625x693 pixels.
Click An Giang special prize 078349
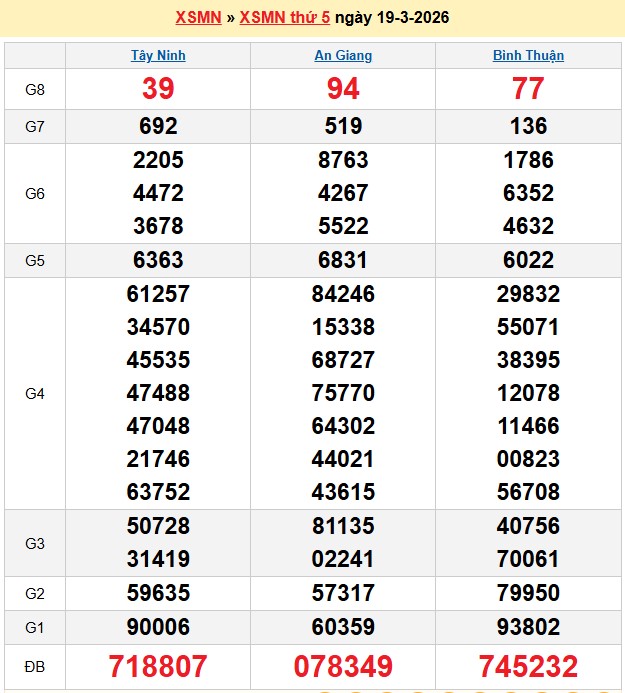coord(343,667)
